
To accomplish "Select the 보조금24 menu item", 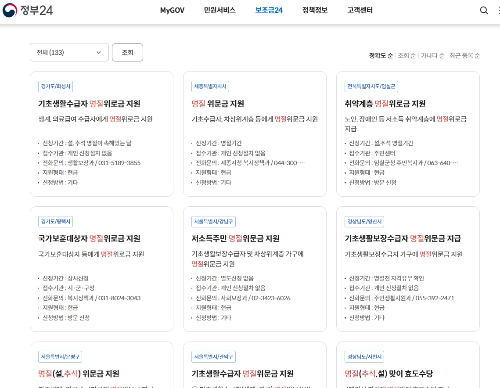I will pyautogui.click(x=269, y=10).
